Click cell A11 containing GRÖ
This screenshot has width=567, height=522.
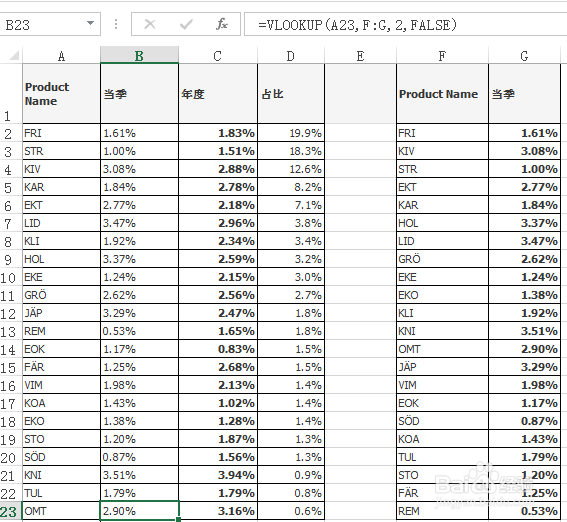[61, 295]
